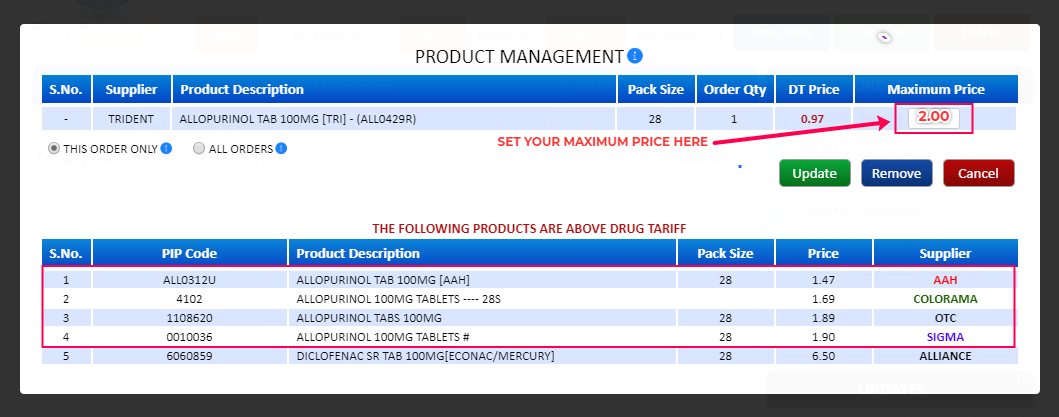Screen dimensions: 1059x417
Task: Click the info icon next to This Order Only
Action: [166, 149]
